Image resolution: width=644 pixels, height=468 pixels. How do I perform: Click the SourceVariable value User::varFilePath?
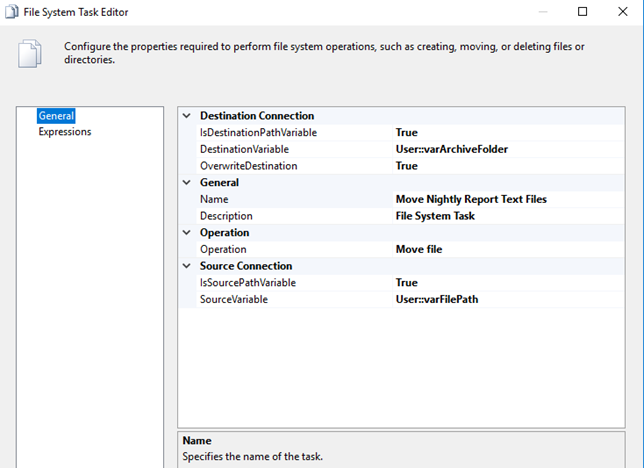[437, 299]
